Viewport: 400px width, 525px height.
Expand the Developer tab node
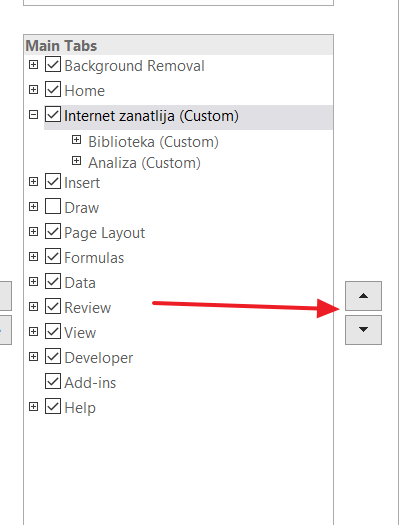33,357
